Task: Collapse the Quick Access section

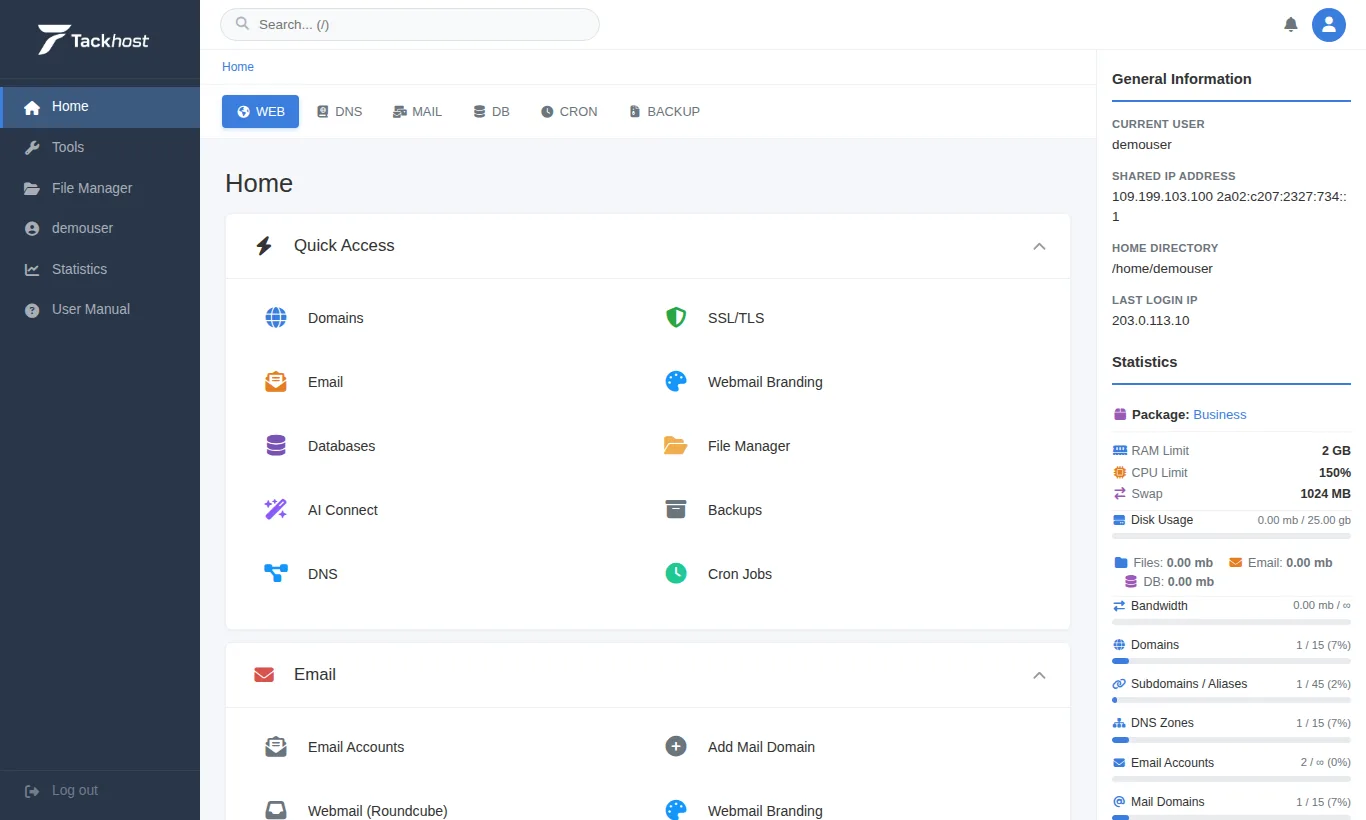Action: [x=1039, y=246]
